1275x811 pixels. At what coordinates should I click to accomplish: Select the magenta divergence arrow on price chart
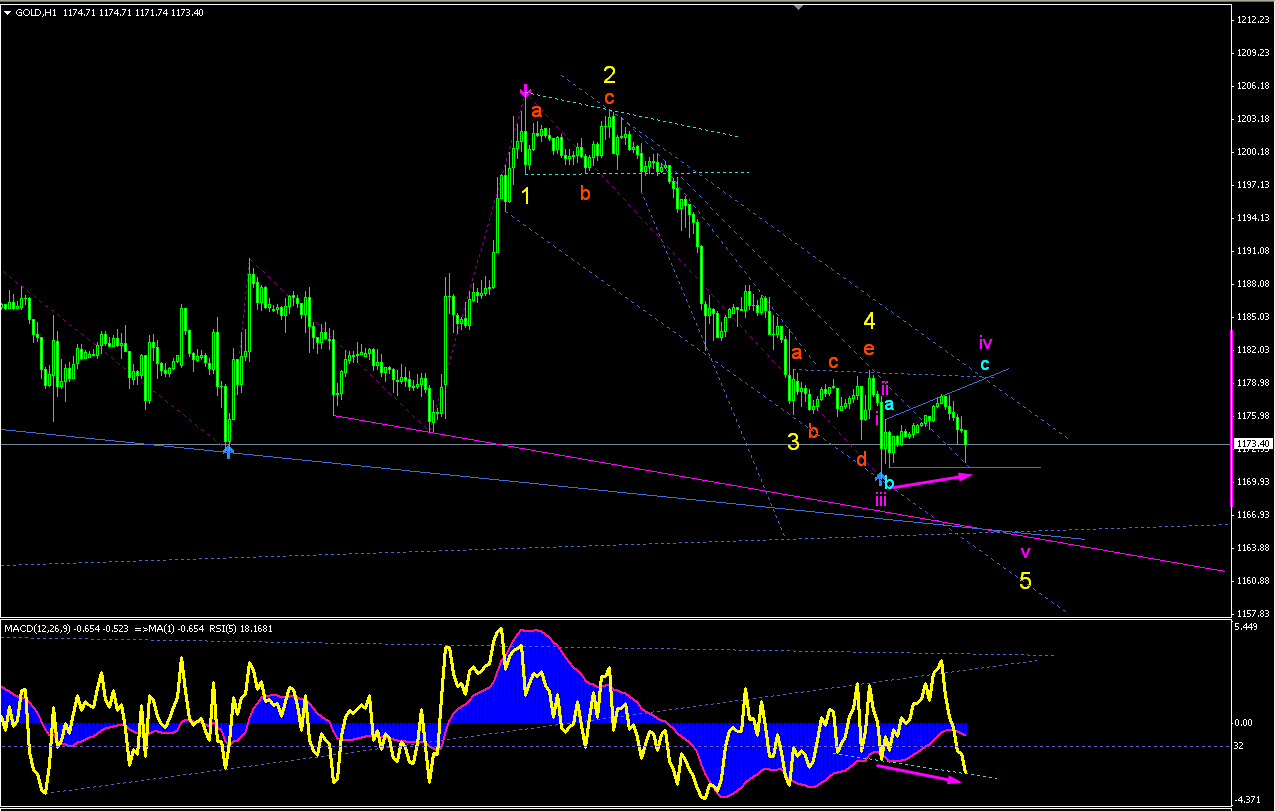coord(932,481)
